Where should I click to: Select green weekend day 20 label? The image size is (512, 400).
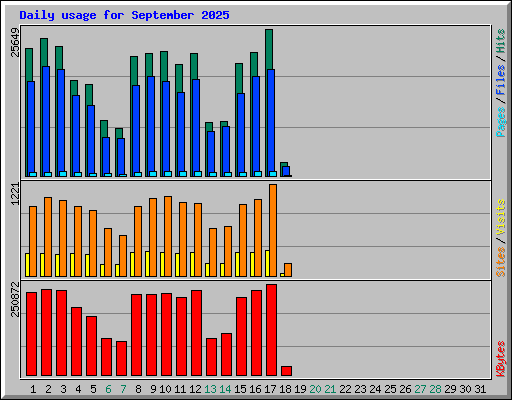[315, 389]
